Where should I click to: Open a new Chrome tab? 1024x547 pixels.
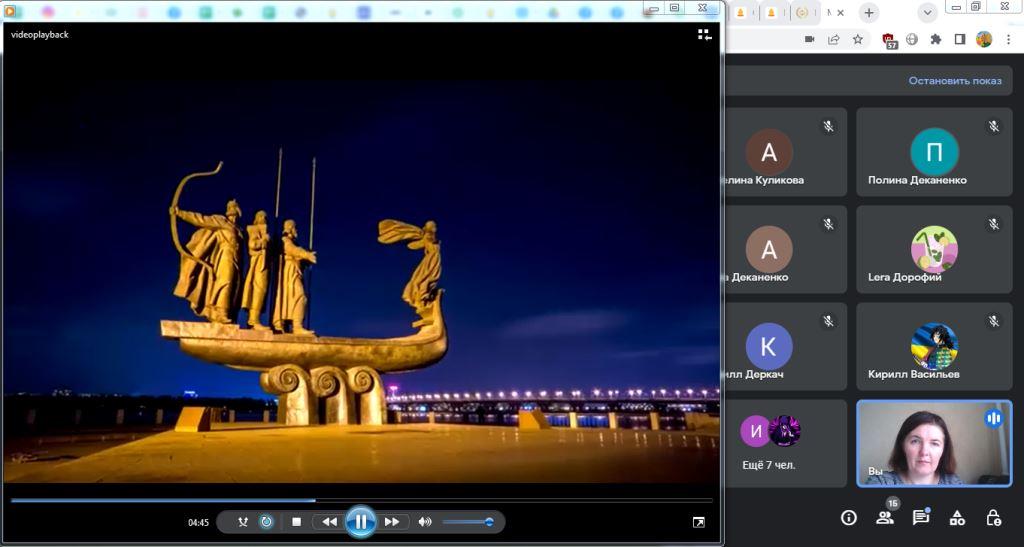click(869, 12)
